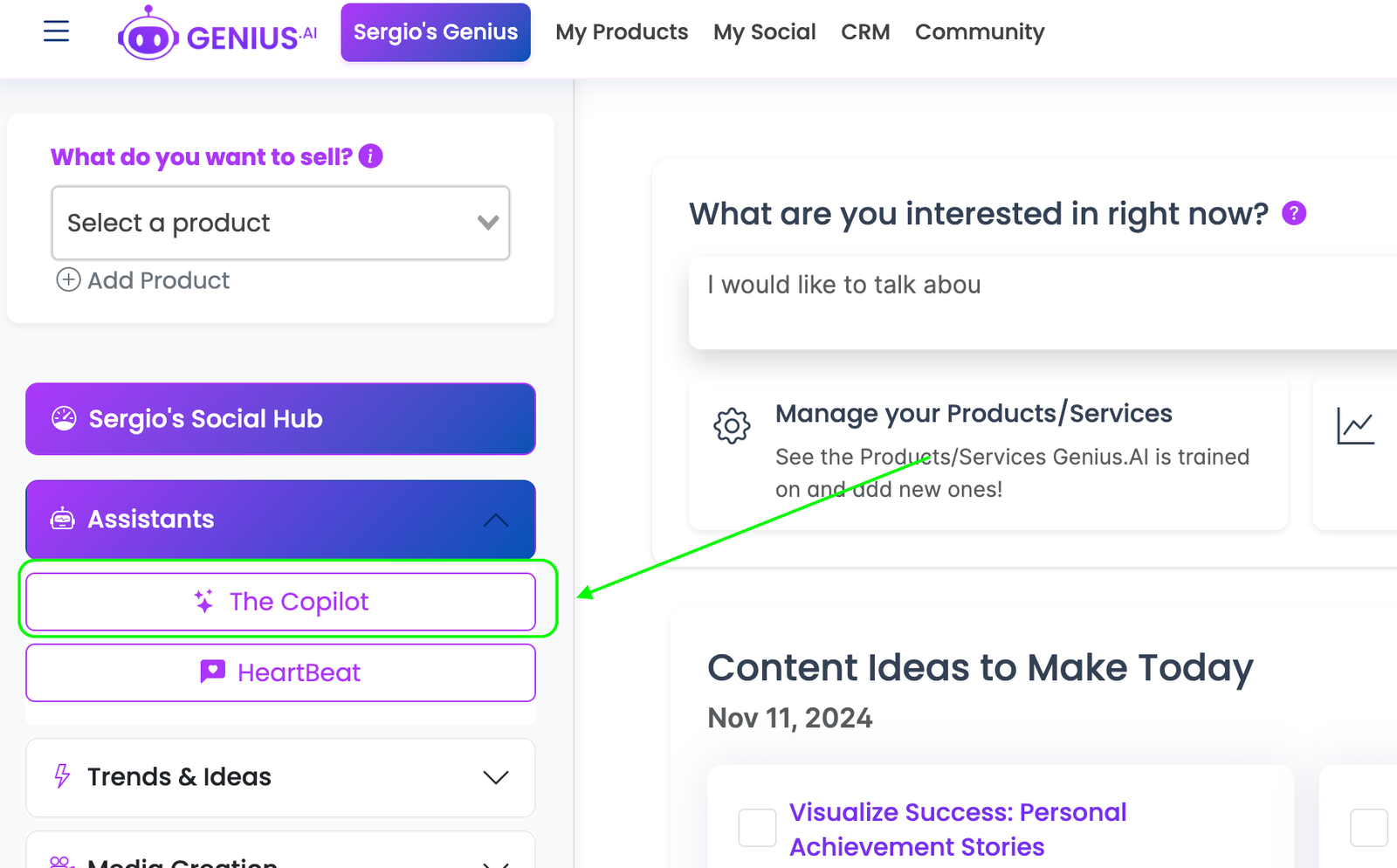
Task: Click the lightning bolt Trends & Ideas icon
Action: (62, 776)
